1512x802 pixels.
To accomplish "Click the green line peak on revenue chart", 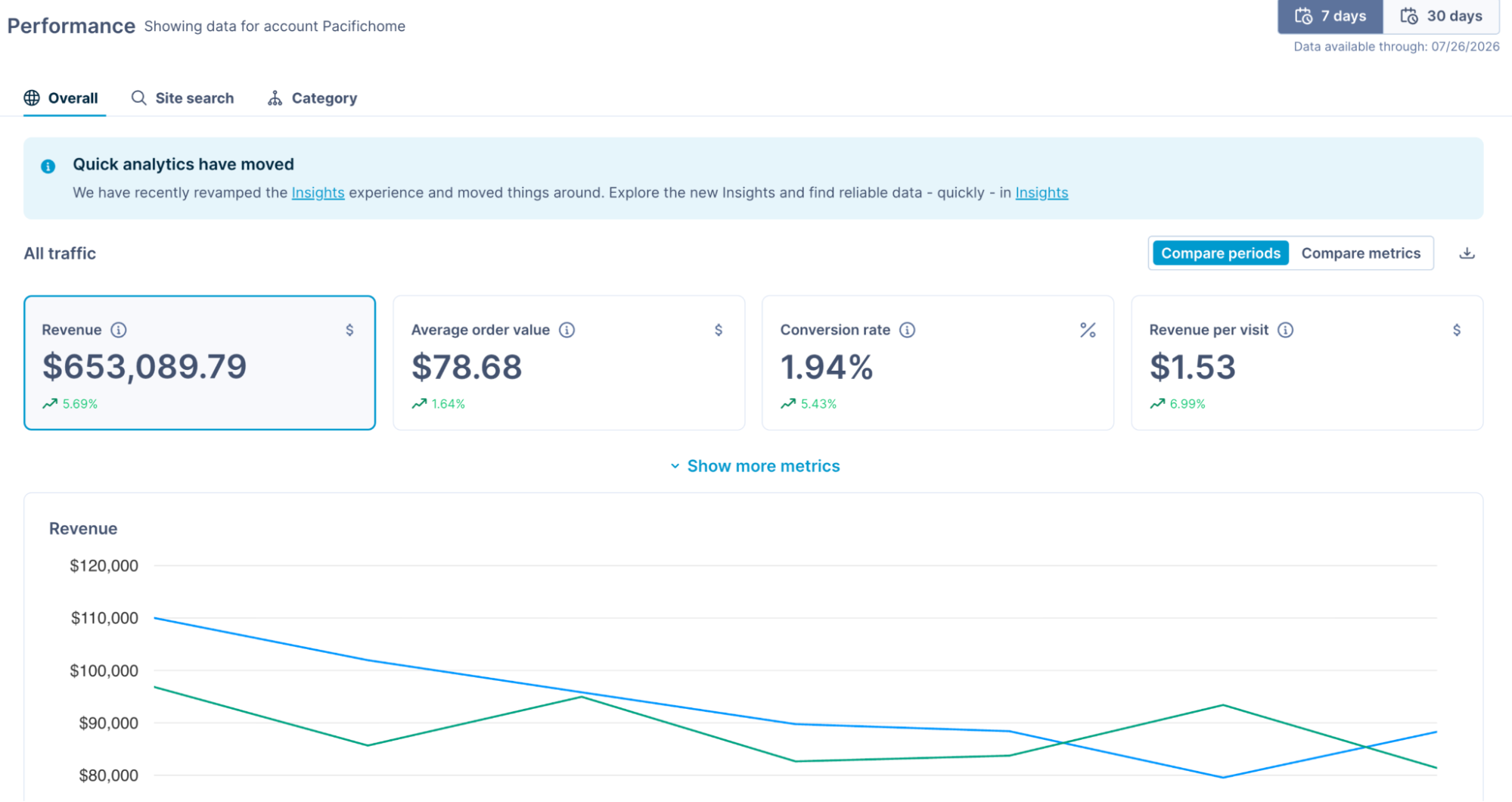I will pyautogui.click(x=154, y=687).
